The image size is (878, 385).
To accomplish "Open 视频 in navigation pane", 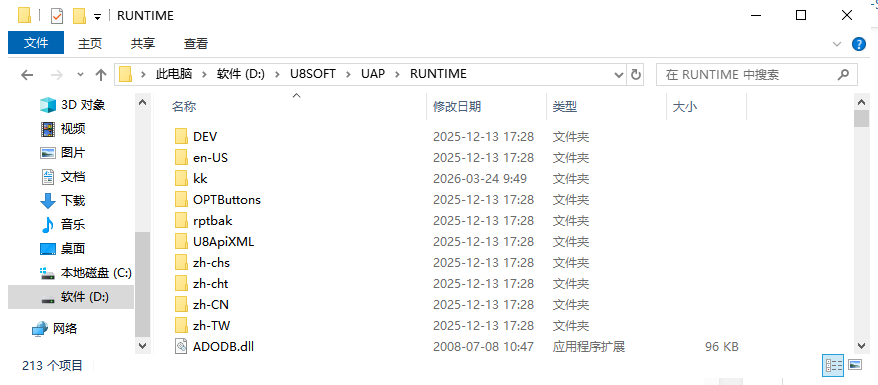I will pyautogui.click(x=63, y=129).
